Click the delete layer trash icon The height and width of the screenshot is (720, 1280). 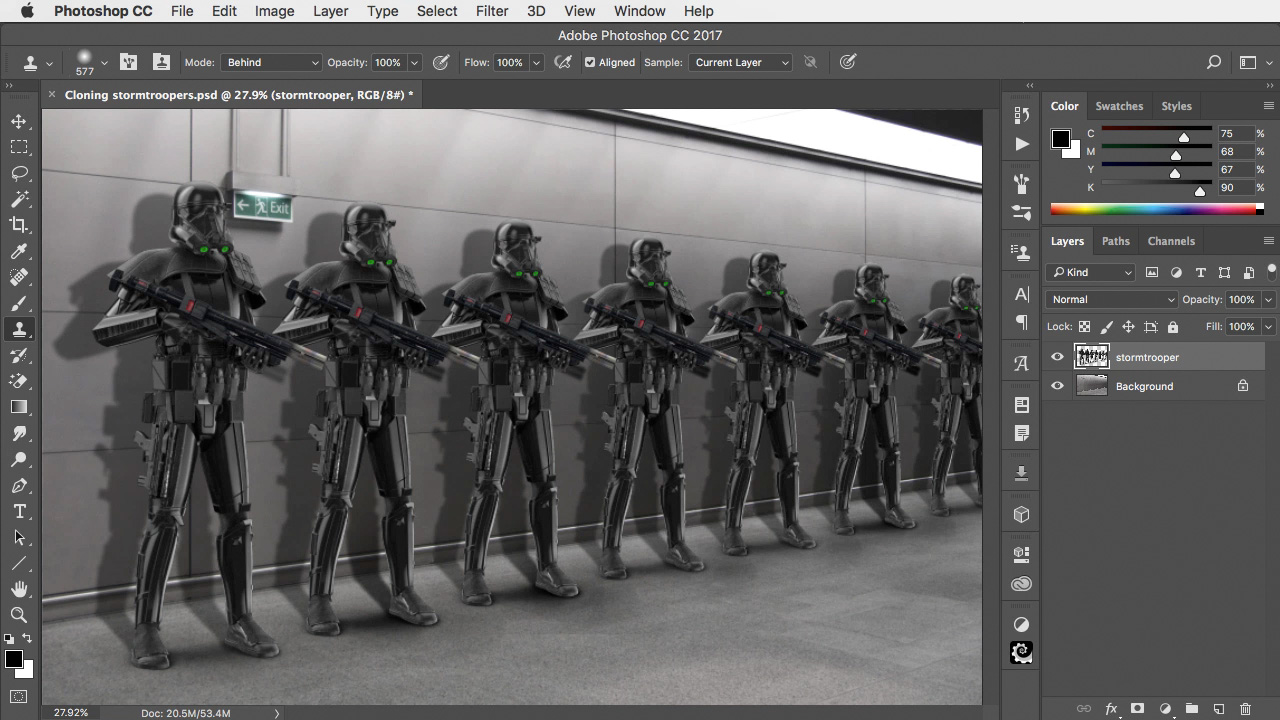click(1245, 709)
